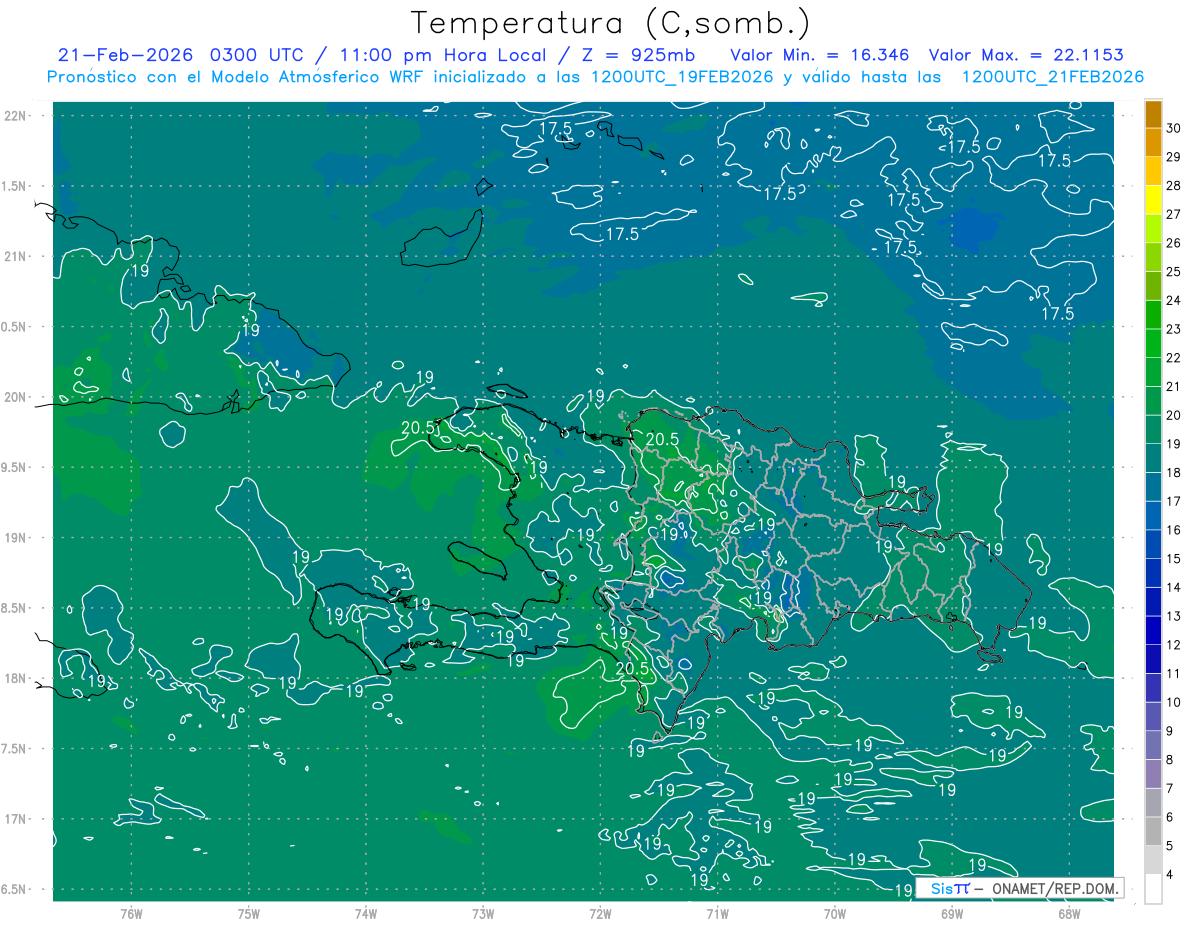Click the "11:00 pm Hora Local" text
The height and width of the screenshot is (927, 1200).
pos(441,55)
